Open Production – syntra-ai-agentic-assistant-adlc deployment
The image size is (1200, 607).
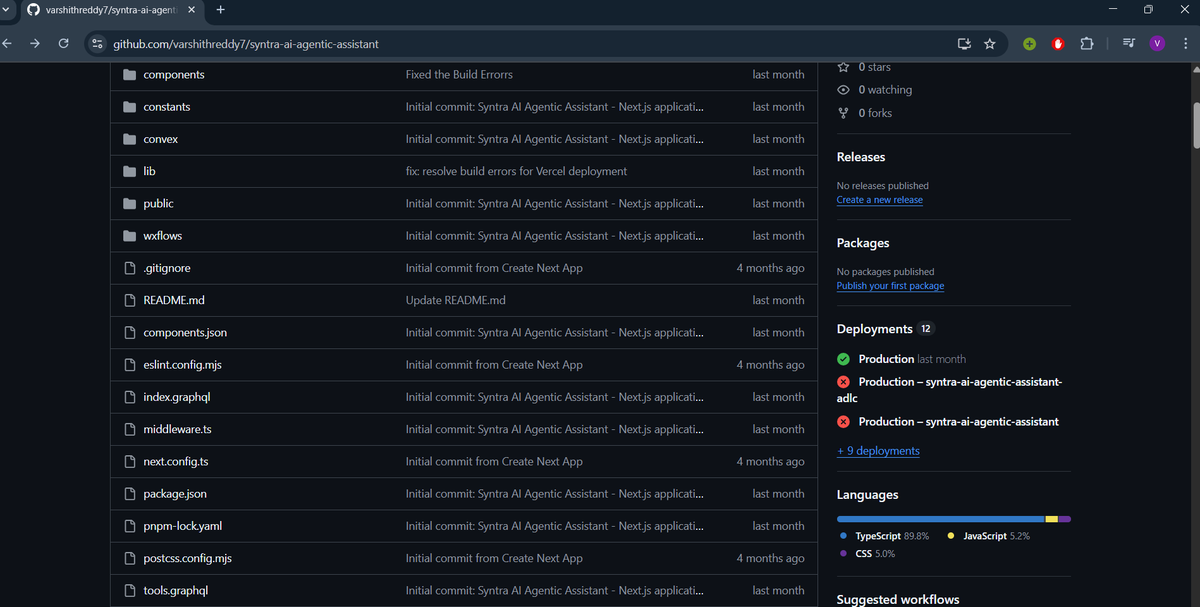point(949,390)
